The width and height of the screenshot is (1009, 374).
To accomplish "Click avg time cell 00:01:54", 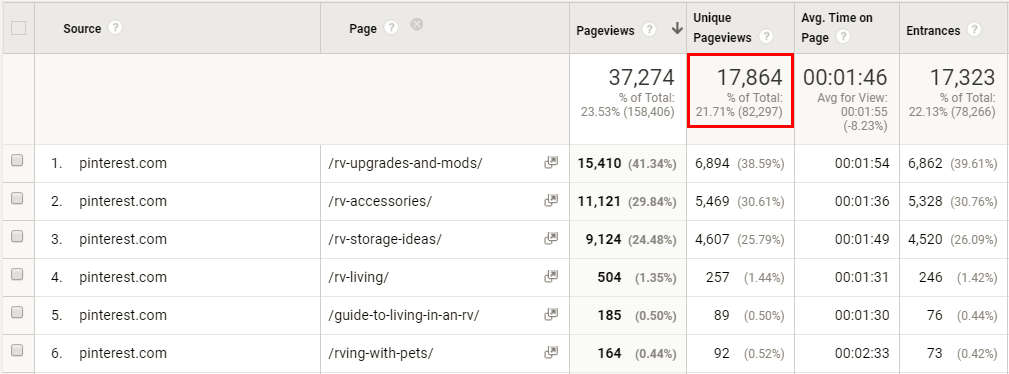I will click(862, 164).
